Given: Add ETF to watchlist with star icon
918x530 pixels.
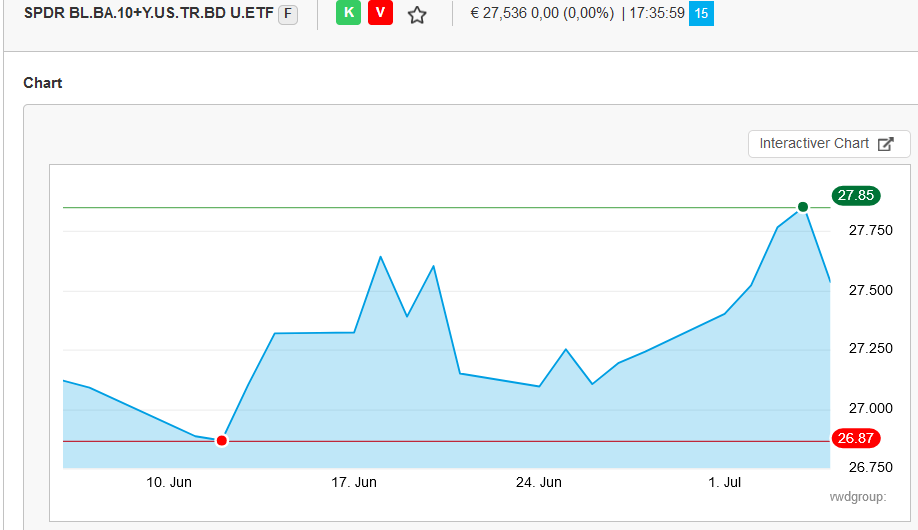Looking at the screenshot, I should coord(417,15).
